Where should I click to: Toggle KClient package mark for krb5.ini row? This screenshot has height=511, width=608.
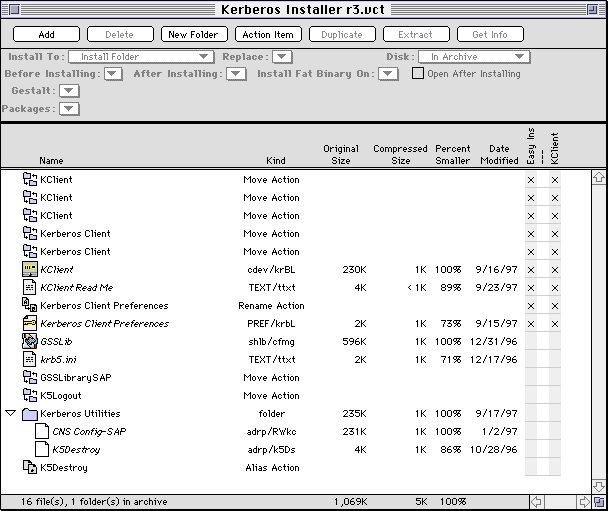pyautogui.click(x=555, y=360)
